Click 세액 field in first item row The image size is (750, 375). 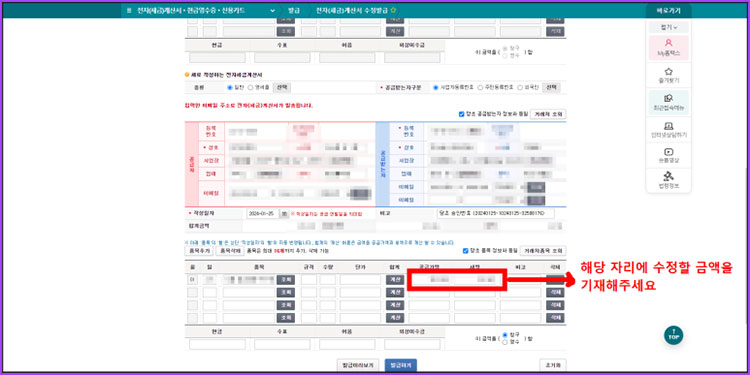[x=474, y=279]
